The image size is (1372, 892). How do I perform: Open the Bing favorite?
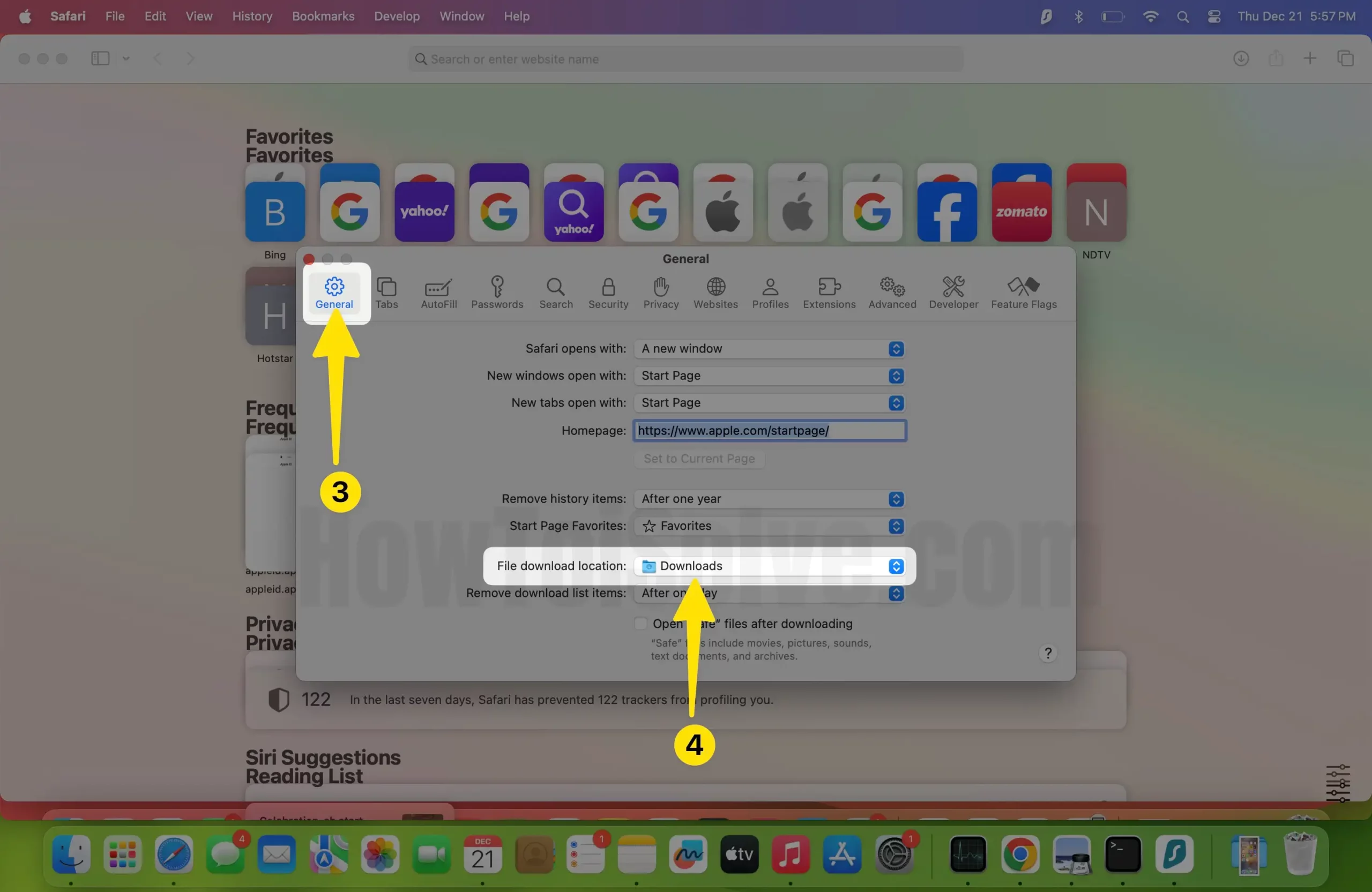point(275,212)
